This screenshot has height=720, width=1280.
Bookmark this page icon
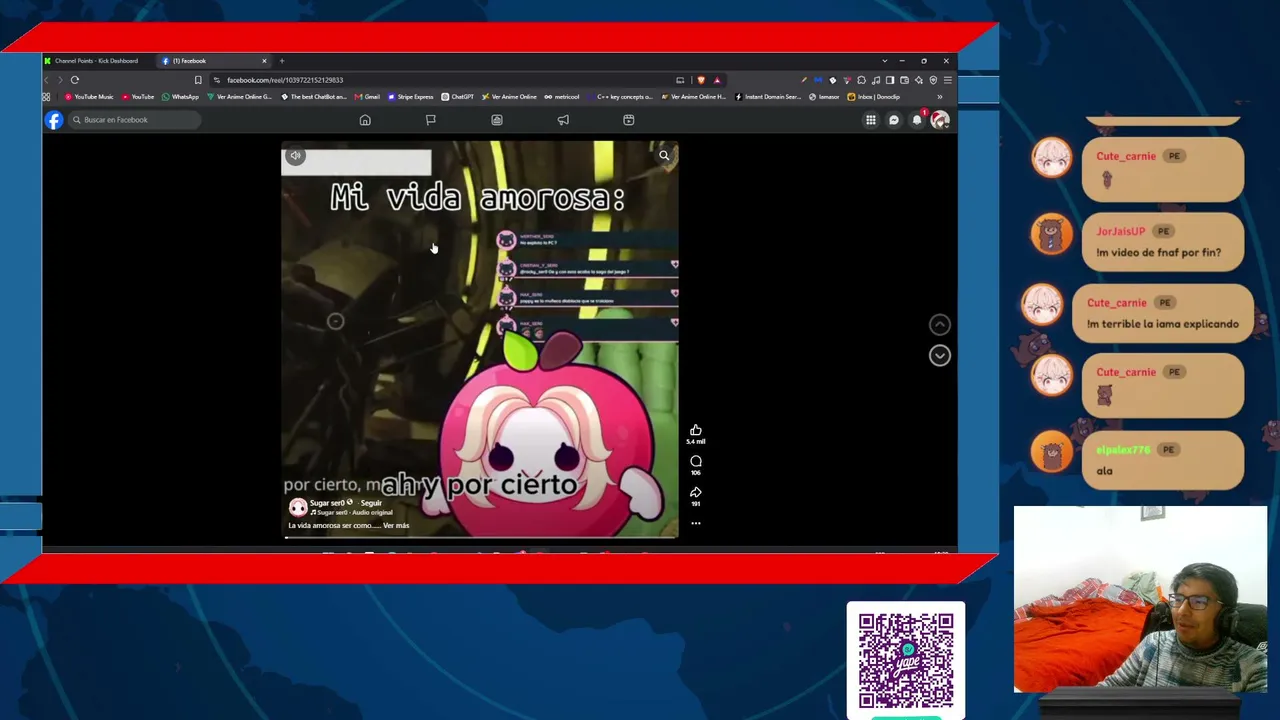[198, 80]
